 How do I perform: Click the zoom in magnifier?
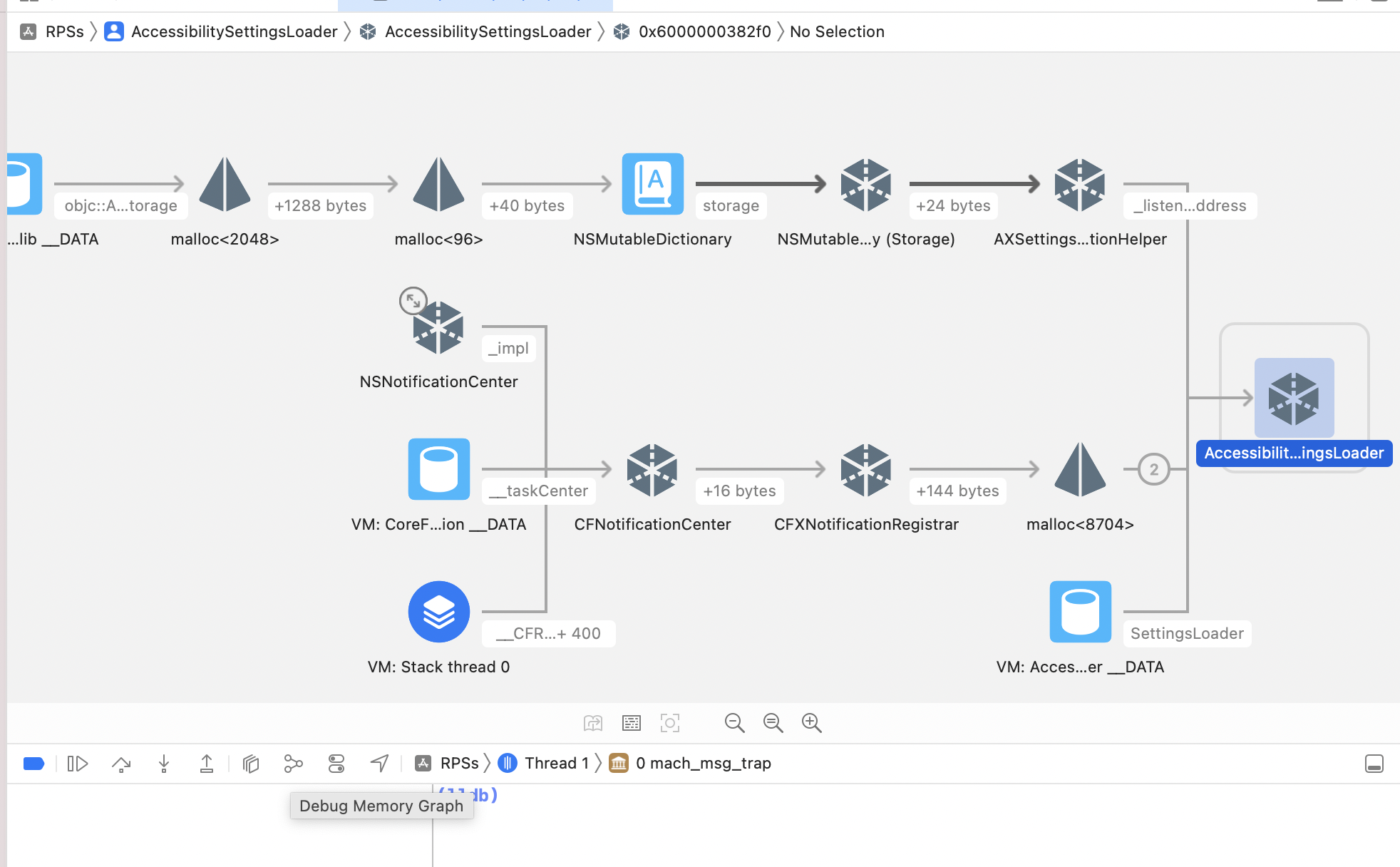tap(811, 723)
